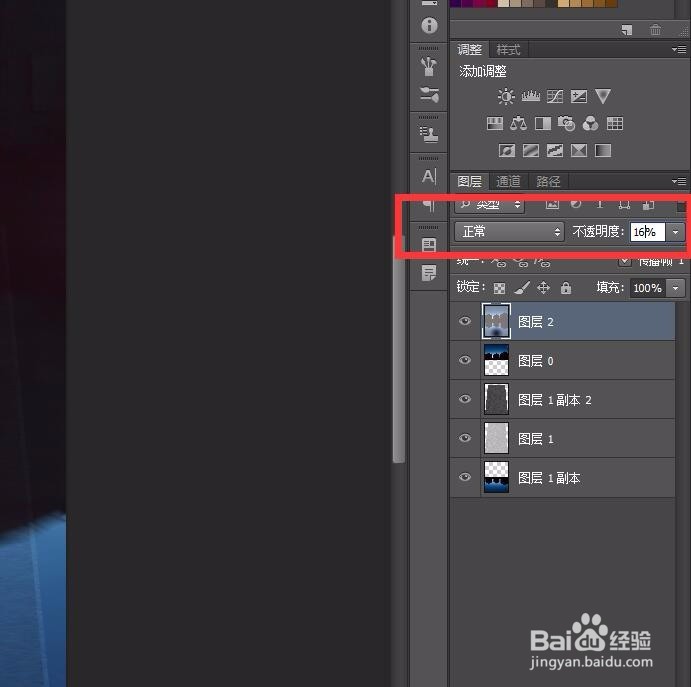Open the 正常 blend mode dropdown
The width and height of the screenshot is (691, 687).
[x=509, y=231]
